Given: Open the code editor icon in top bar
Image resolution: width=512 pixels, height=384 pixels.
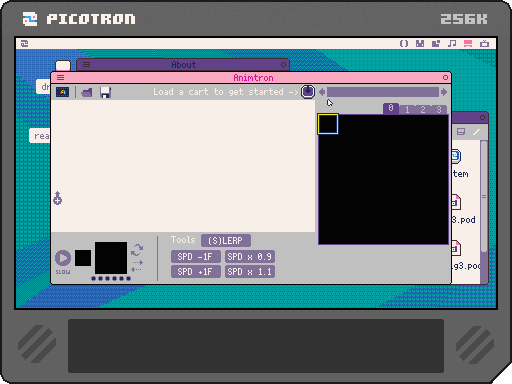Looking at the screenshot, I should click(404, 44).
